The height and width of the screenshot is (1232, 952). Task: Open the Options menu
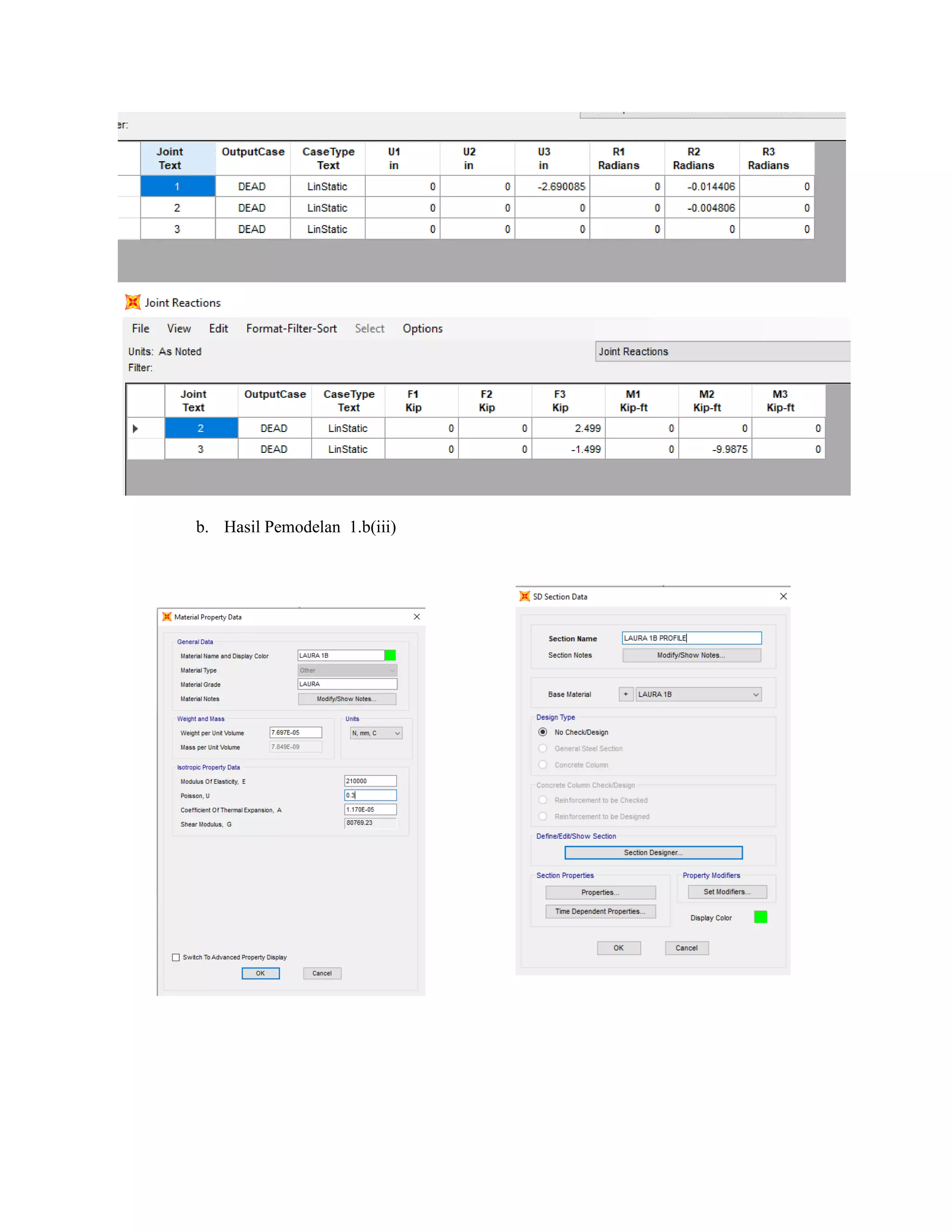click(x=422, y=328)
